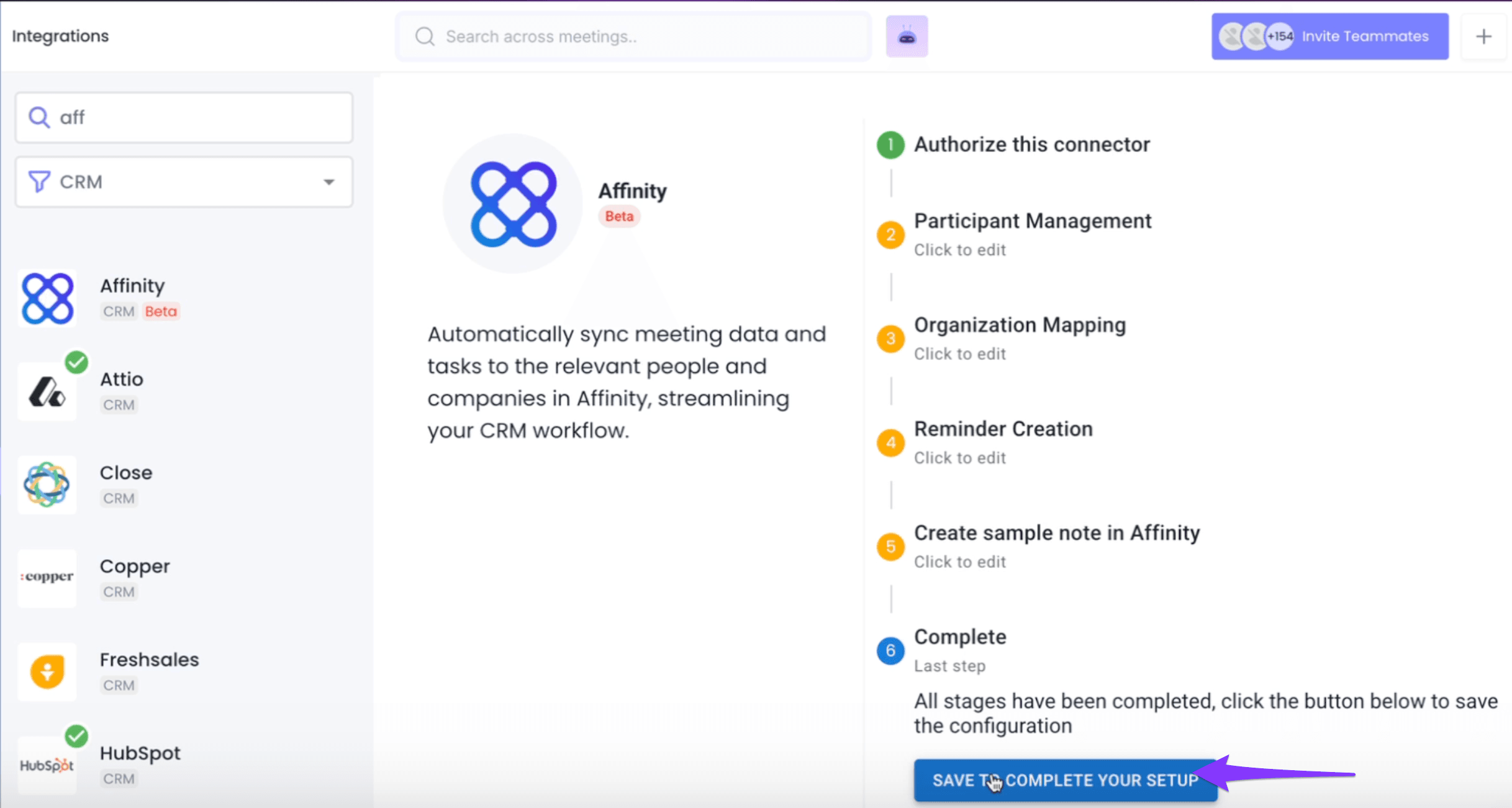Image resolution: width=1512 pixels, height=808 pixels.
Task: Select the Freshsales integration icon
Action: 47,671
